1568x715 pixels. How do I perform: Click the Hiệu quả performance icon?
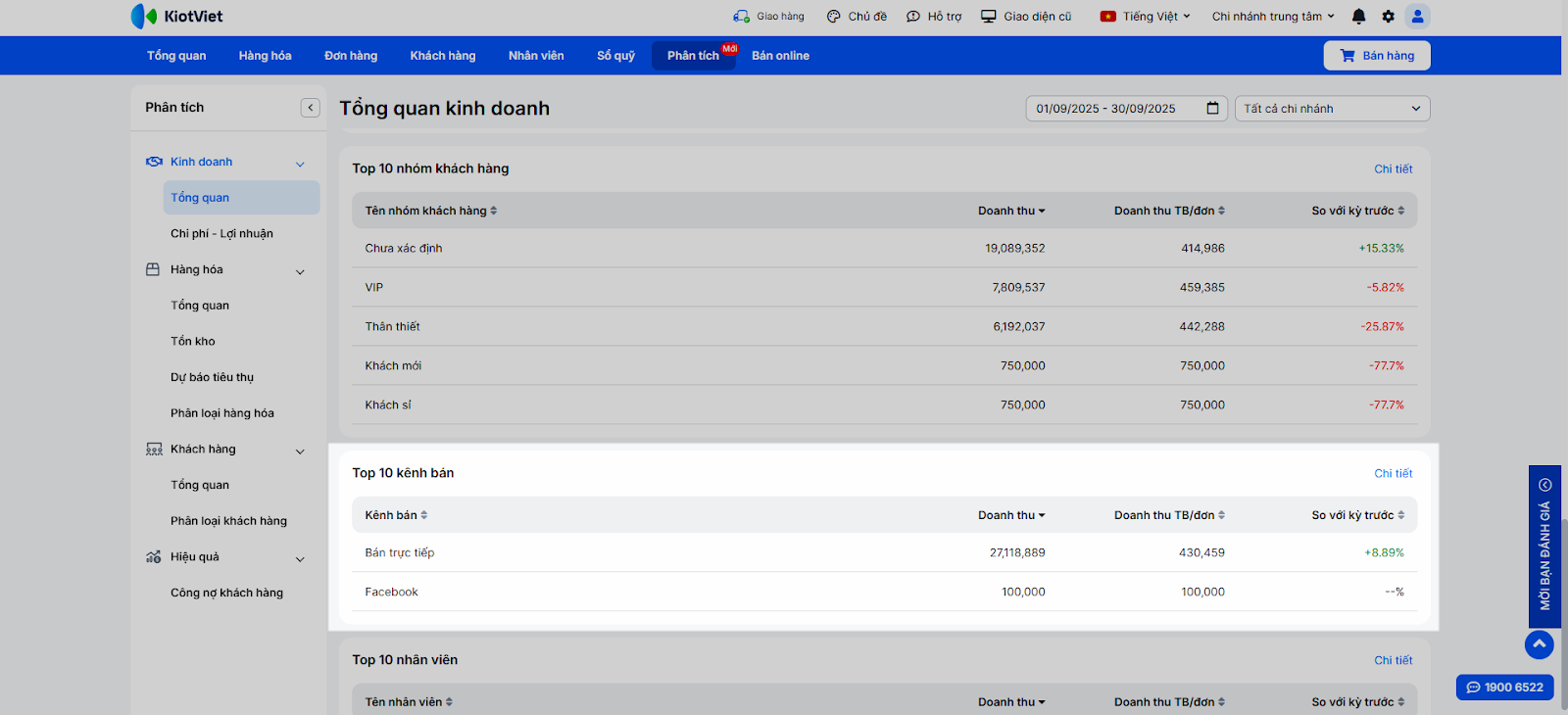click(154, 557)
